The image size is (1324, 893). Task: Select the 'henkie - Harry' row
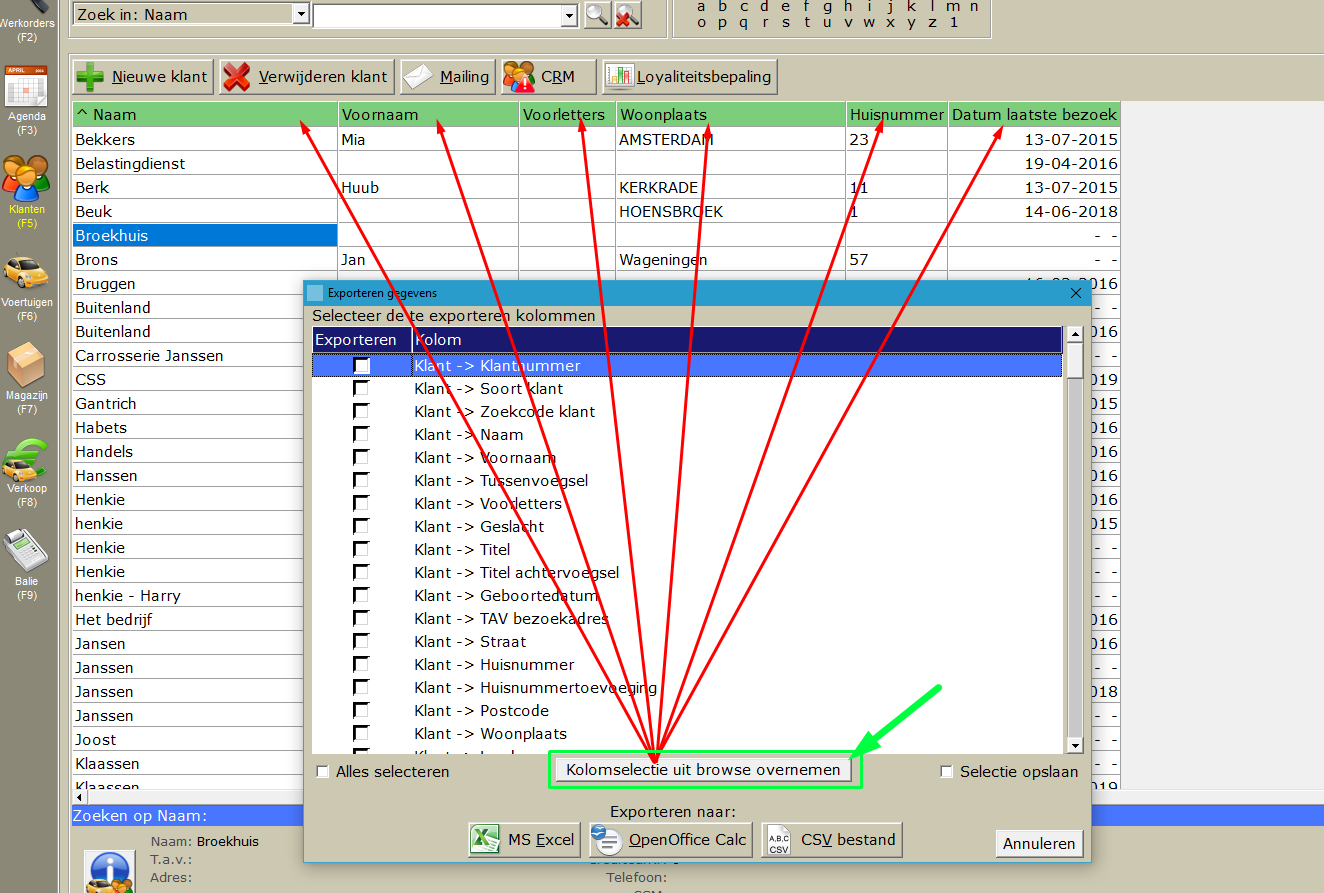pyautogui.click(x=188, y=596)
